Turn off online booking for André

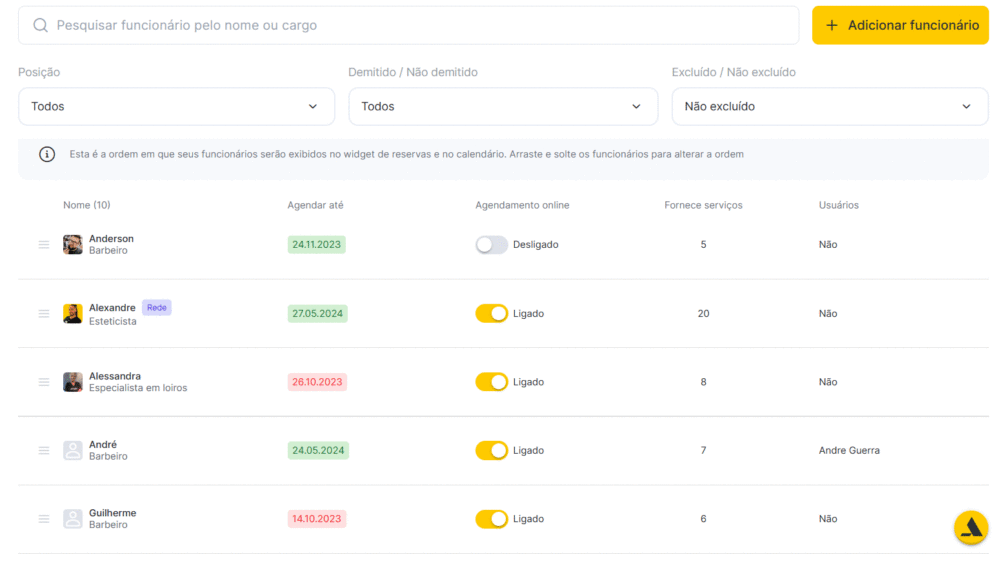(x=491, y=450)
